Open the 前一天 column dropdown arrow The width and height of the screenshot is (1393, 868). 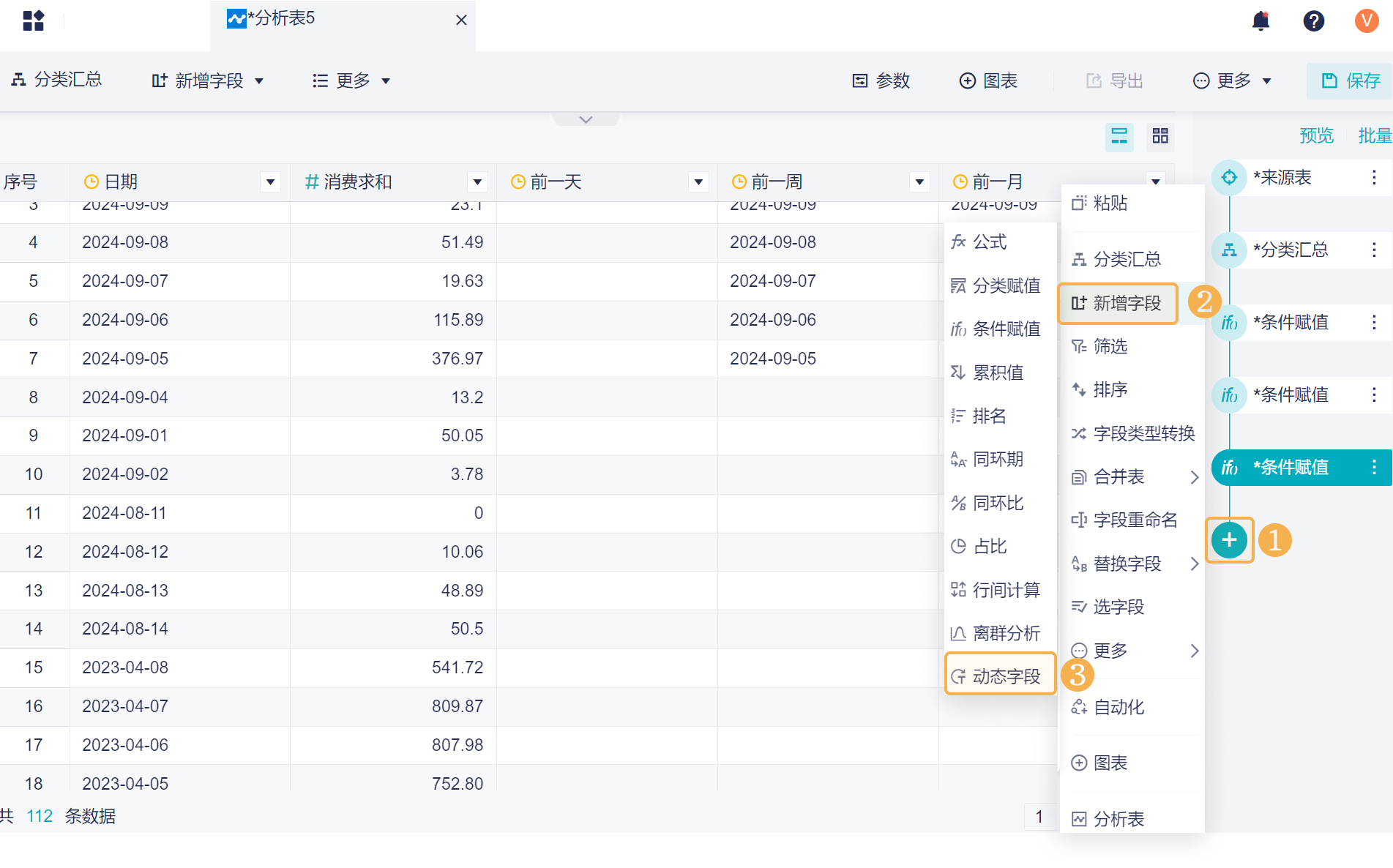pos(698,182)
